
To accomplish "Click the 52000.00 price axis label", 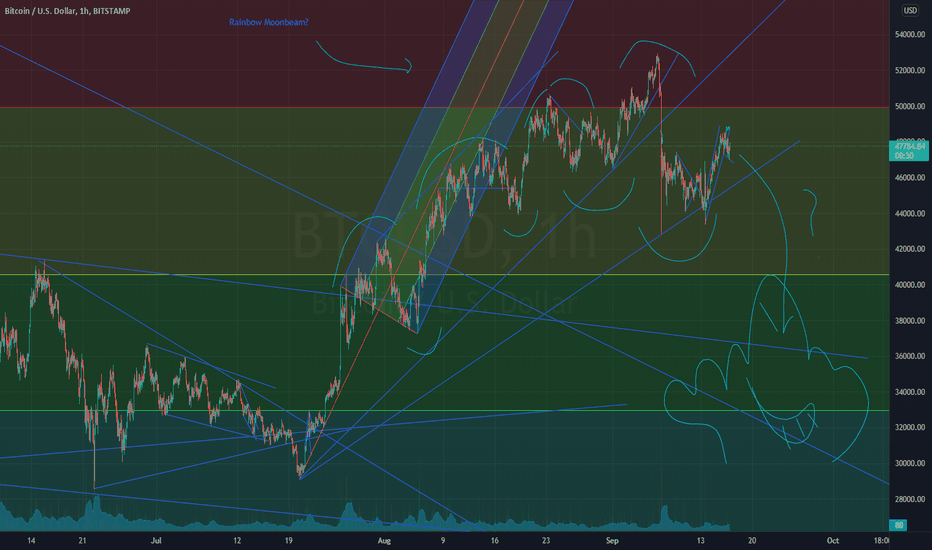I will [x=909, y=71].
